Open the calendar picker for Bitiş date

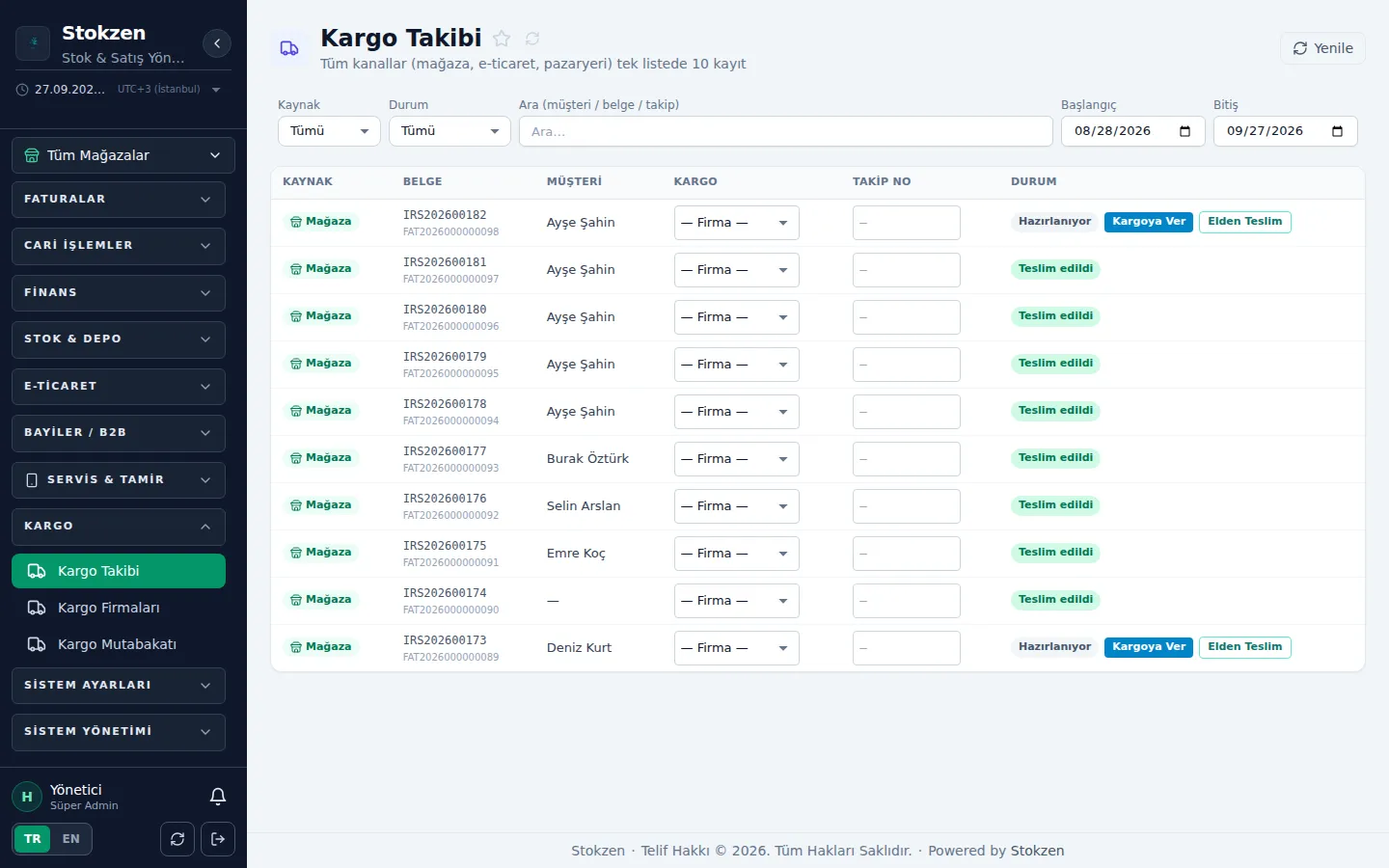[x=1337, y=131]
